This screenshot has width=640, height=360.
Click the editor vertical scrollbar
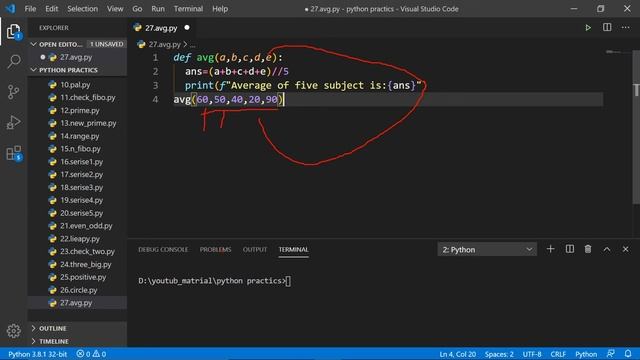pyautogui.click(x=636, y=127)
